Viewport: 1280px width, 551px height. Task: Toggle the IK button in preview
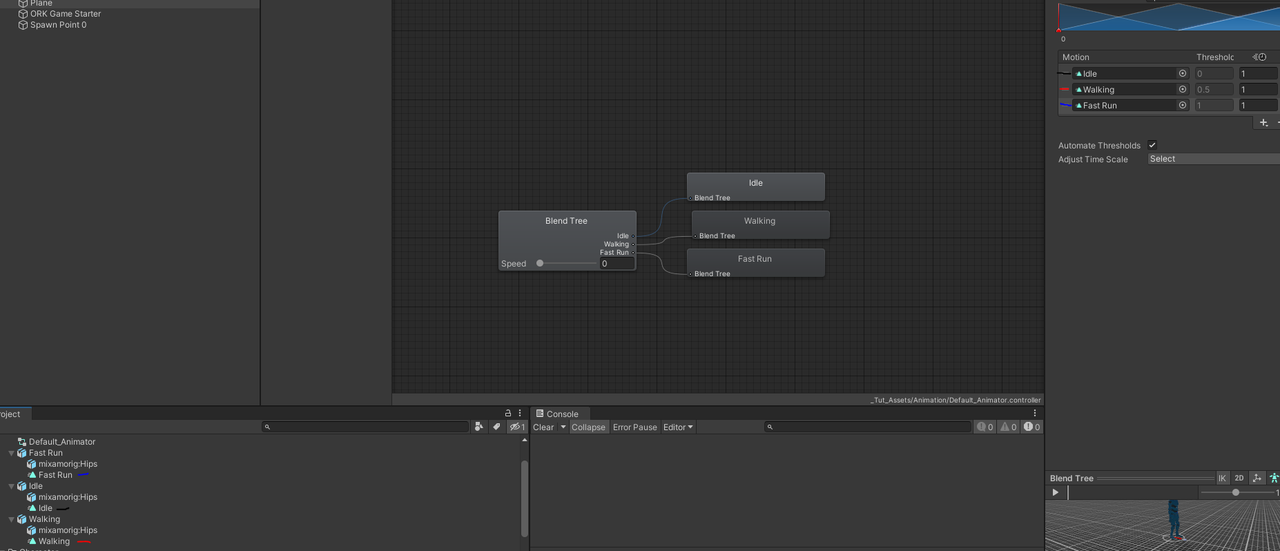pos(1222,478)
